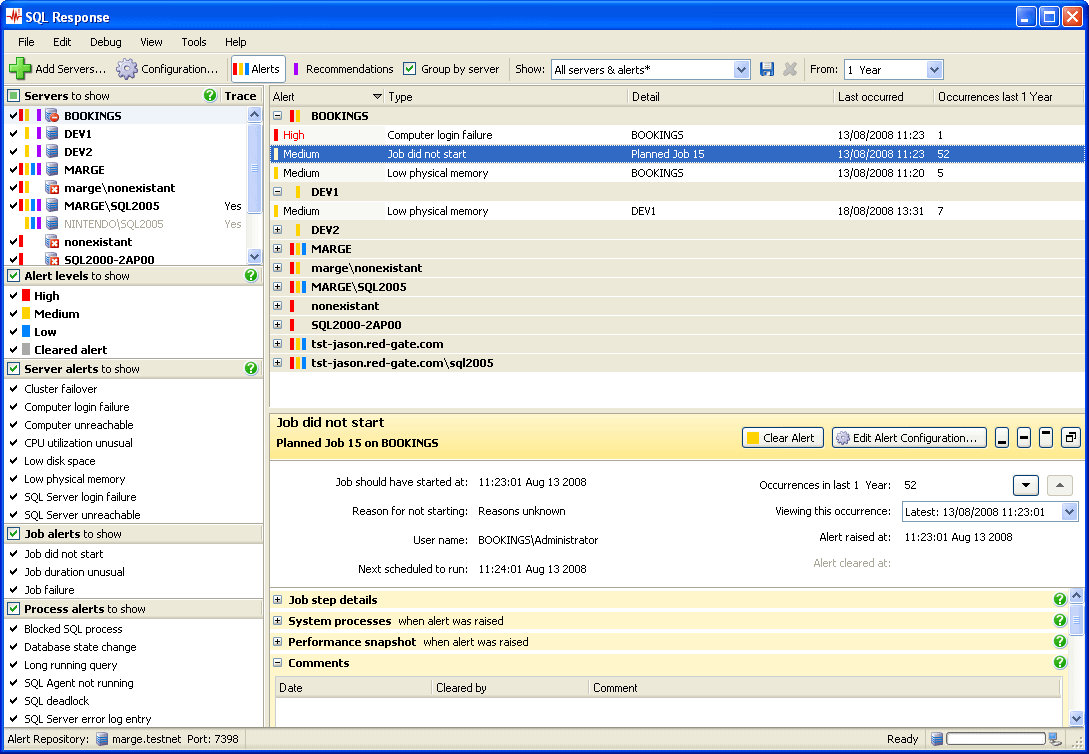Maximize the alert details pane
The height and width of the screenshot is (754, 1089).
pos(1046,438)
